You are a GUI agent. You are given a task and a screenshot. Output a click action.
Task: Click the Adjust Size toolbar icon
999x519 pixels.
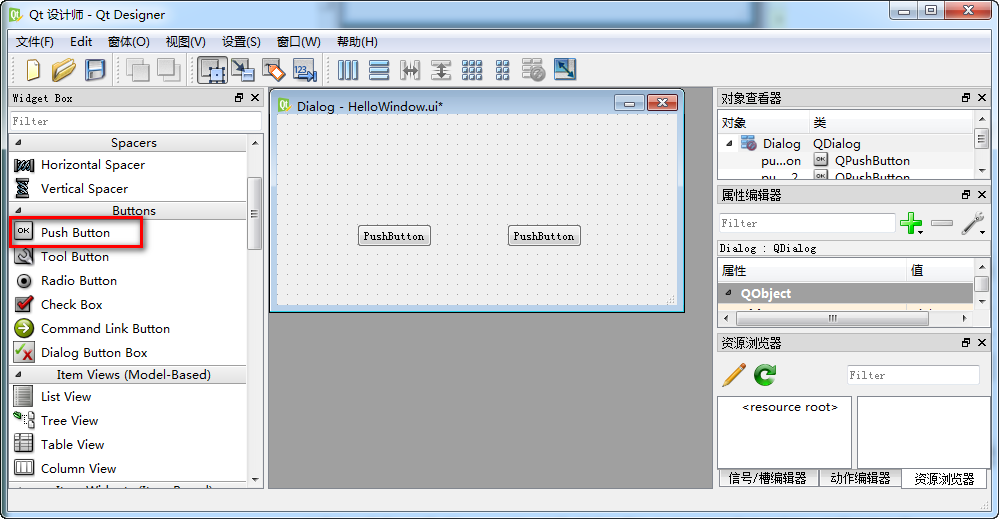564,69
